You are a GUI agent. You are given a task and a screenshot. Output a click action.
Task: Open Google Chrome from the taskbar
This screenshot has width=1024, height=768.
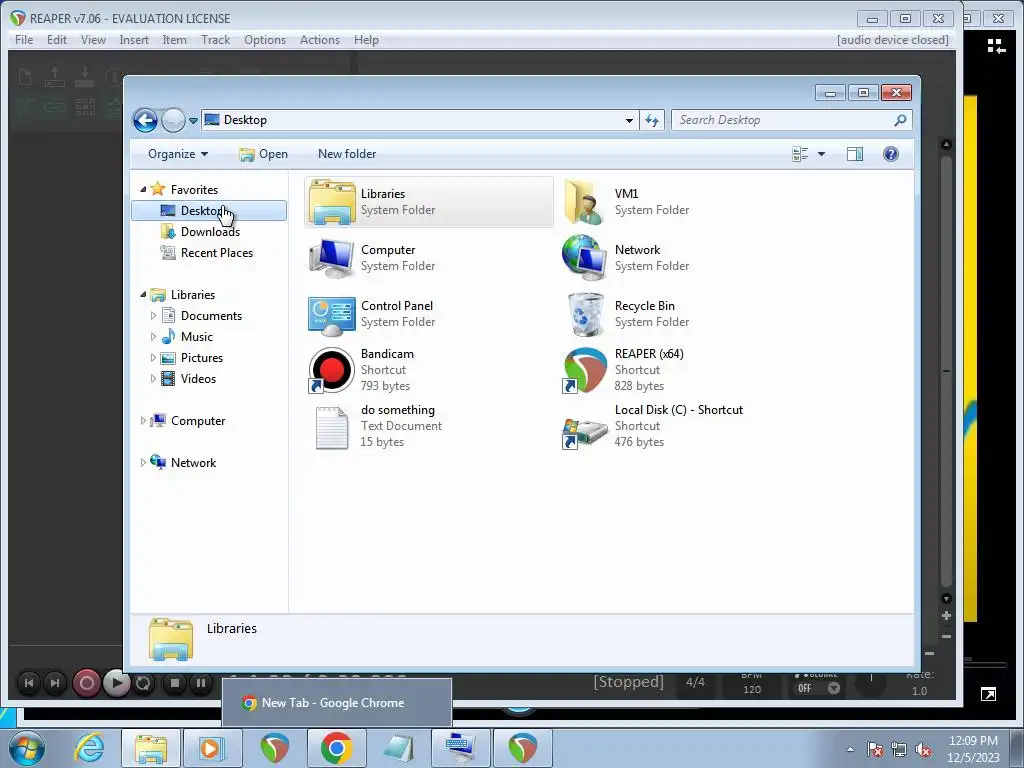tap(336, 748)
